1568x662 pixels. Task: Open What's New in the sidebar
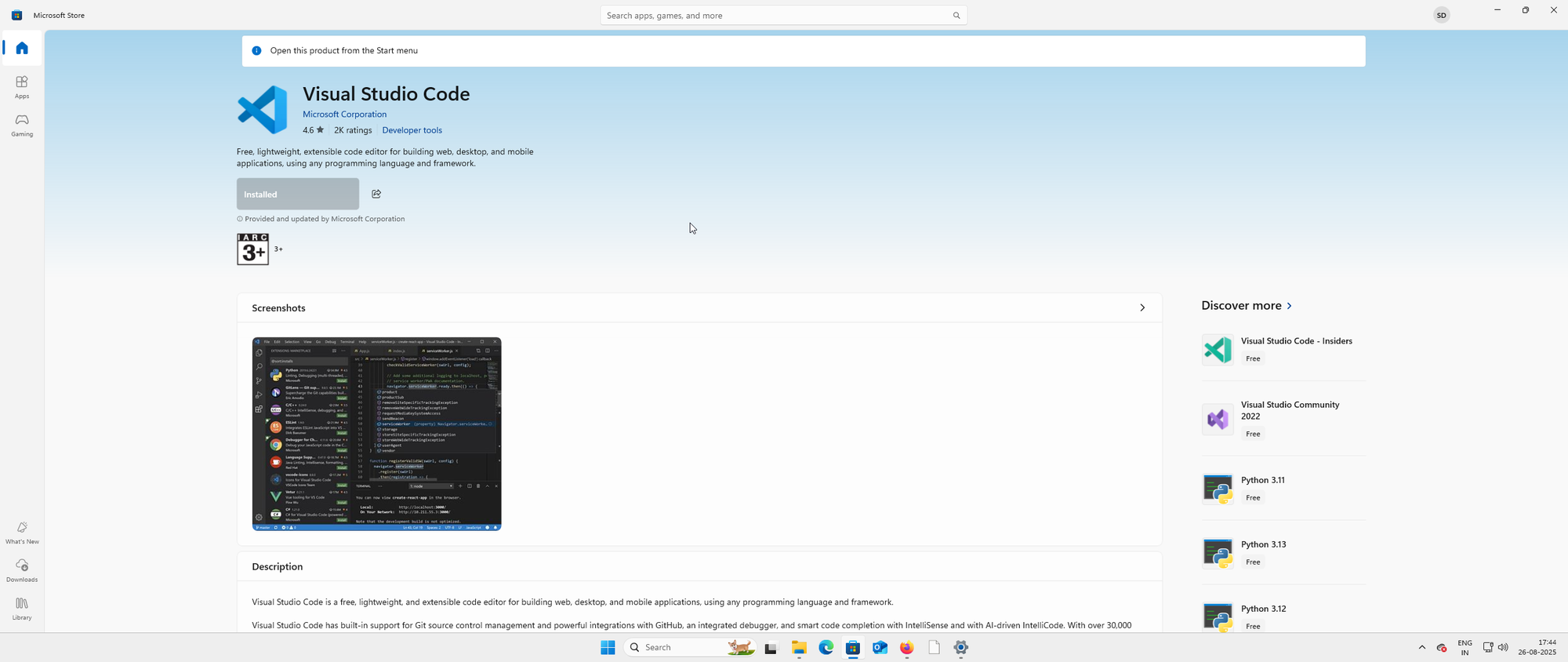[x=22, y=533]
